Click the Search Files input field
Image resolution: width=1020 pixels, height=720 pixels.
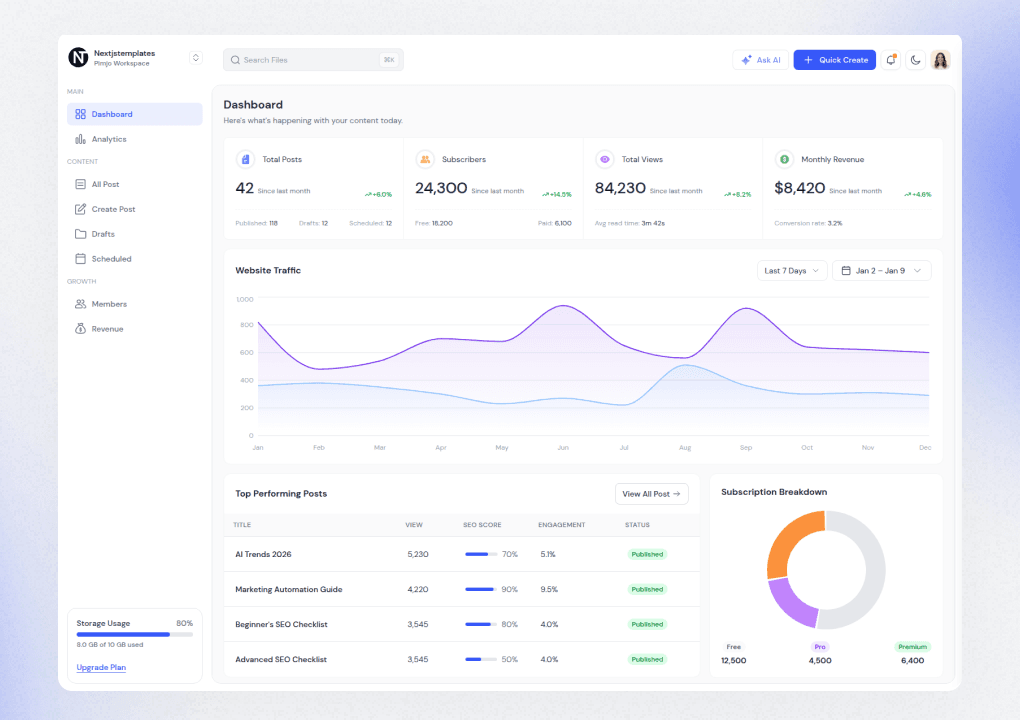pyautogui.click(x=310, y=60)
